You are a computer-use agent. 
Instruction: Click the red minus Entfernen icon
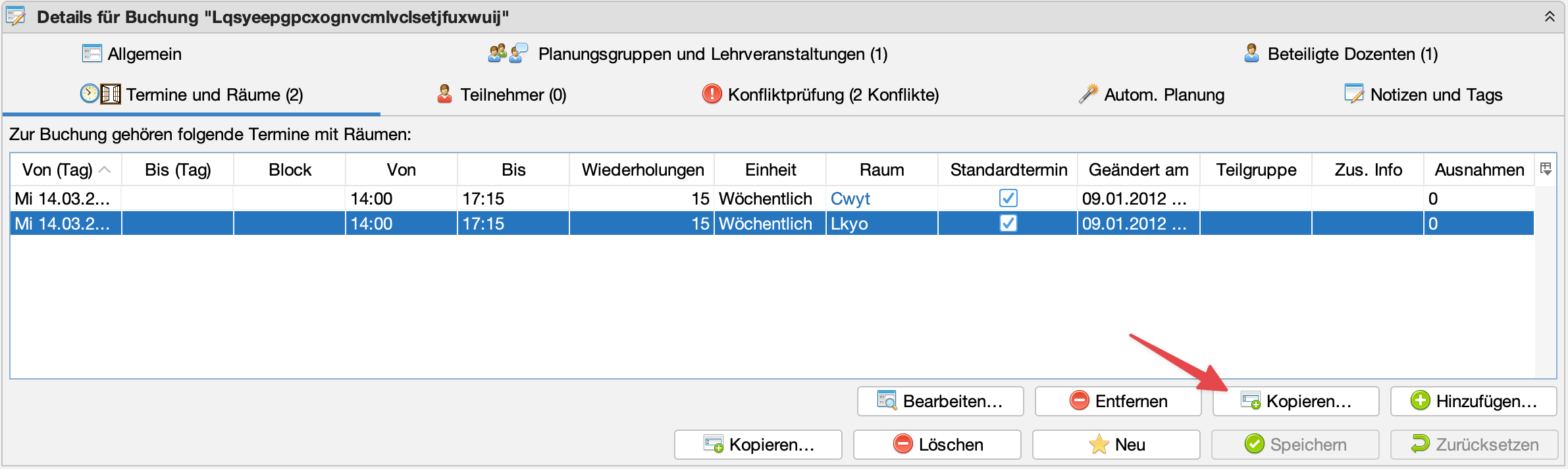[x=1079, y=401]
